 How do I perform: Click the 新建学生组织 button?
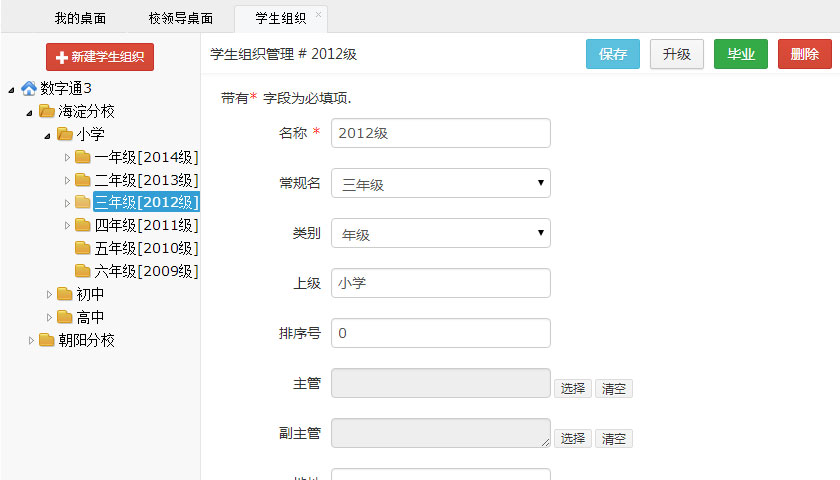tap(100, 57)
